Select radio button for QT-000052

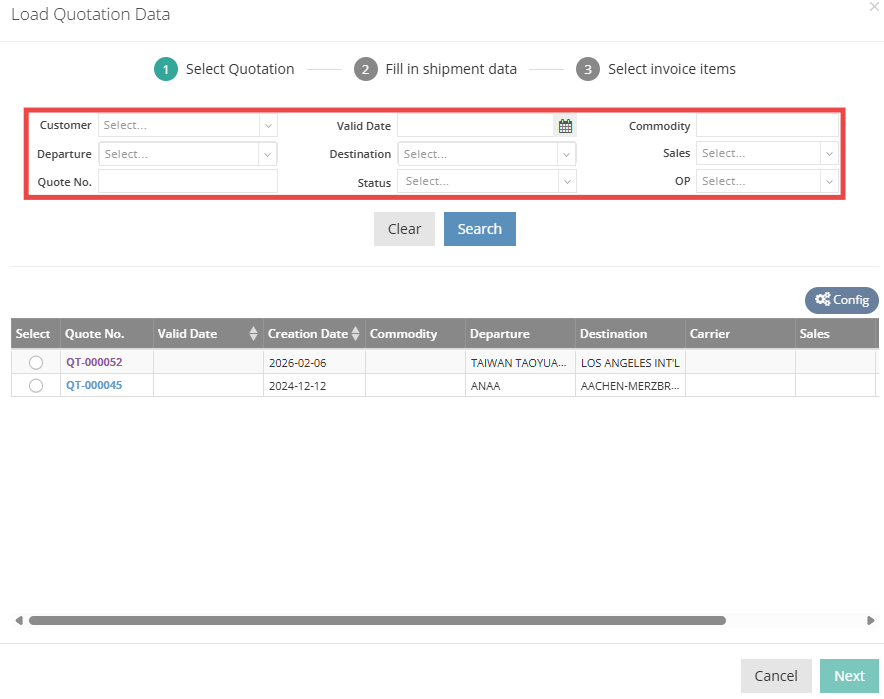coord(36,362)
